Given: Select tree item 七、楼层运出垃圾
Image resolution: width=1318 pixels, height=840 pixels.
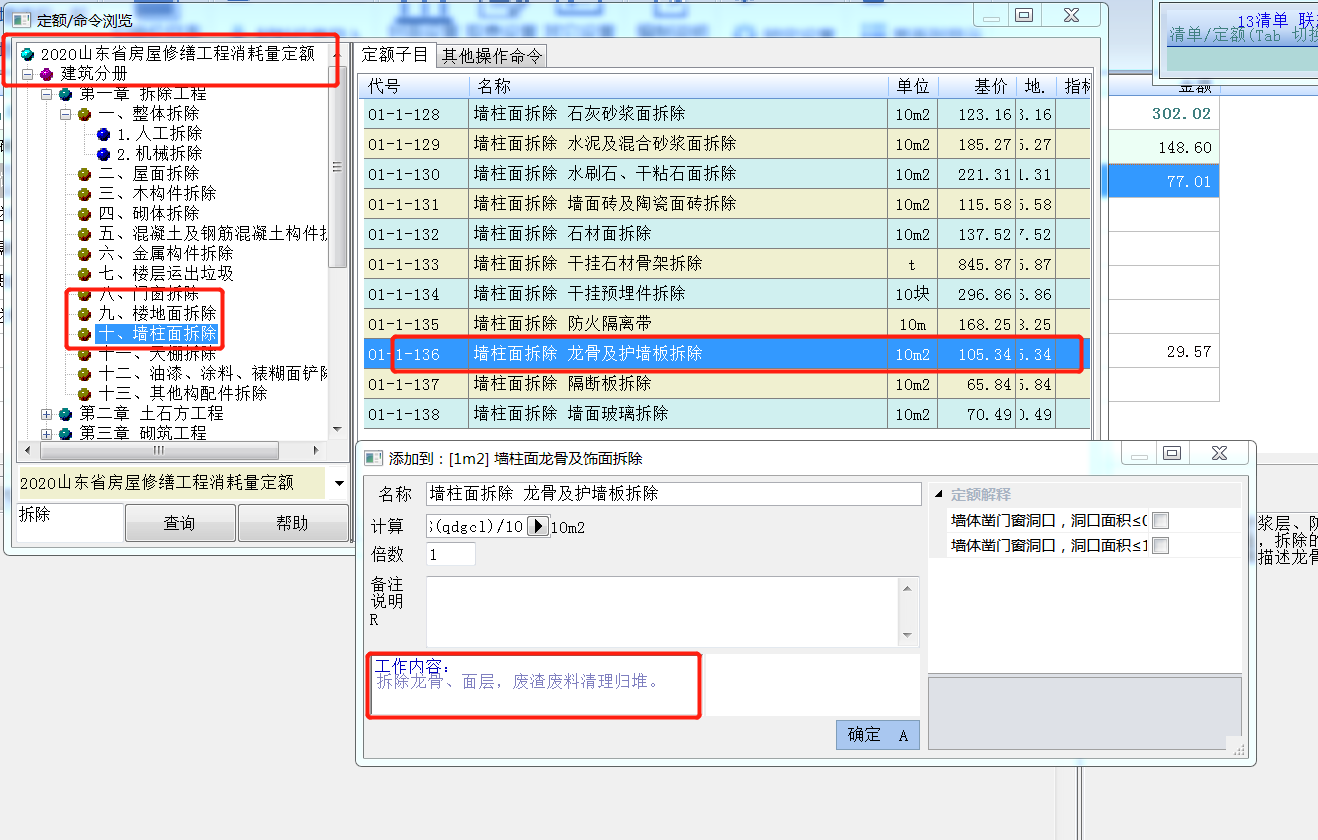Looking at the screenshot, I should (165, 273).
